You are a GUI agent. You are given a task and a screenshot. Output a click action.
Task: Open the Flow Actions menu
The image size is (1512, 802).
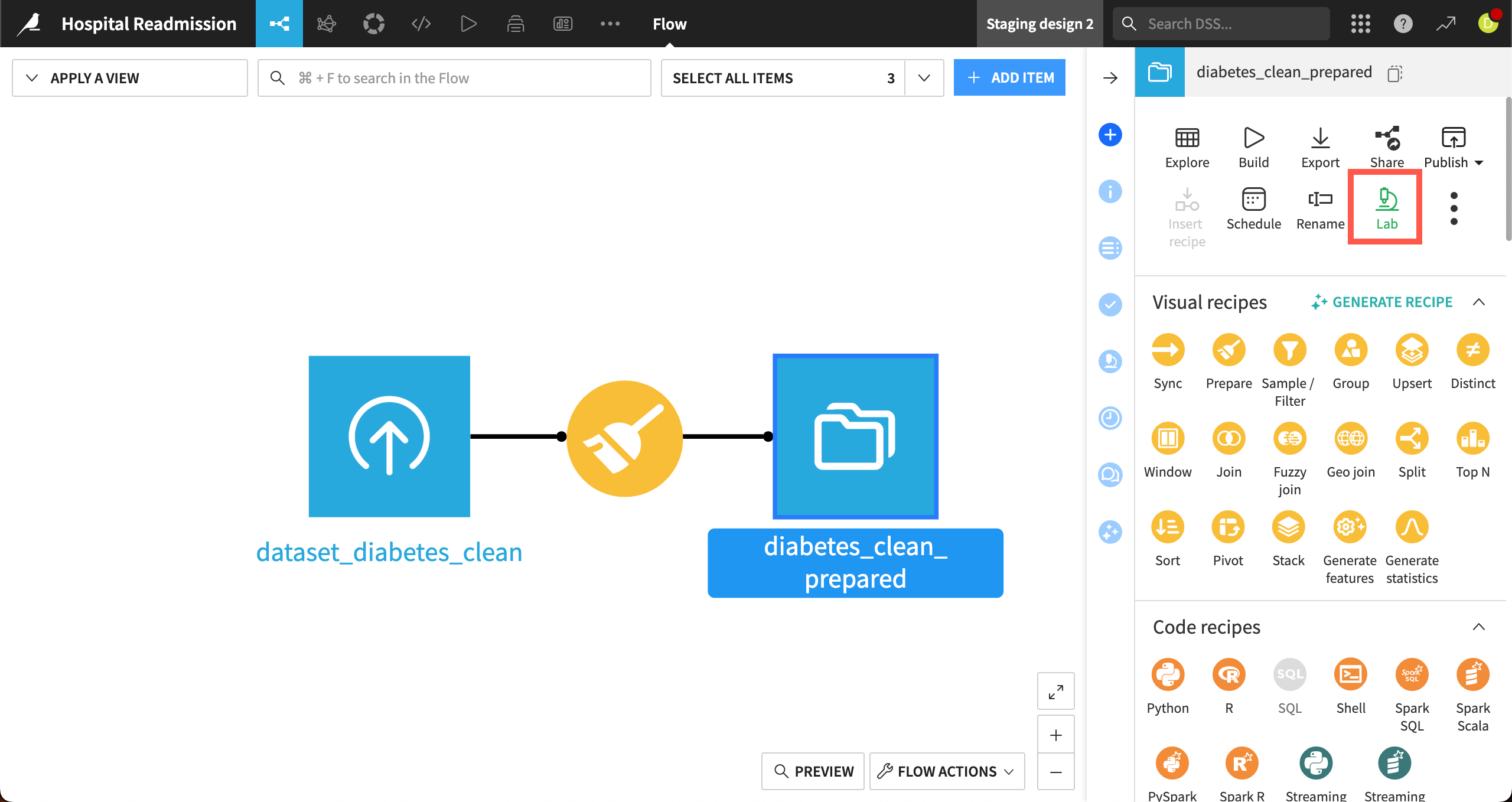pyautogui.click(x=947, y=771)
